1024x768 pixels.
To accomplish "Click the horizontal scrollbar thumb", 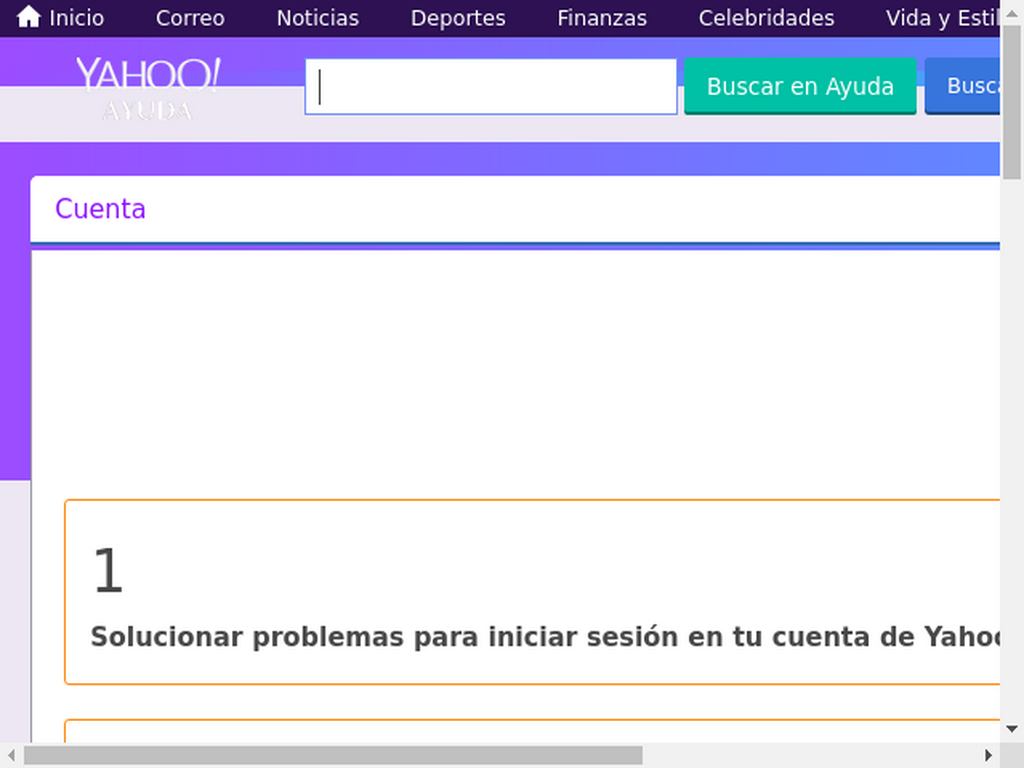I will click(x=333, y=755).
